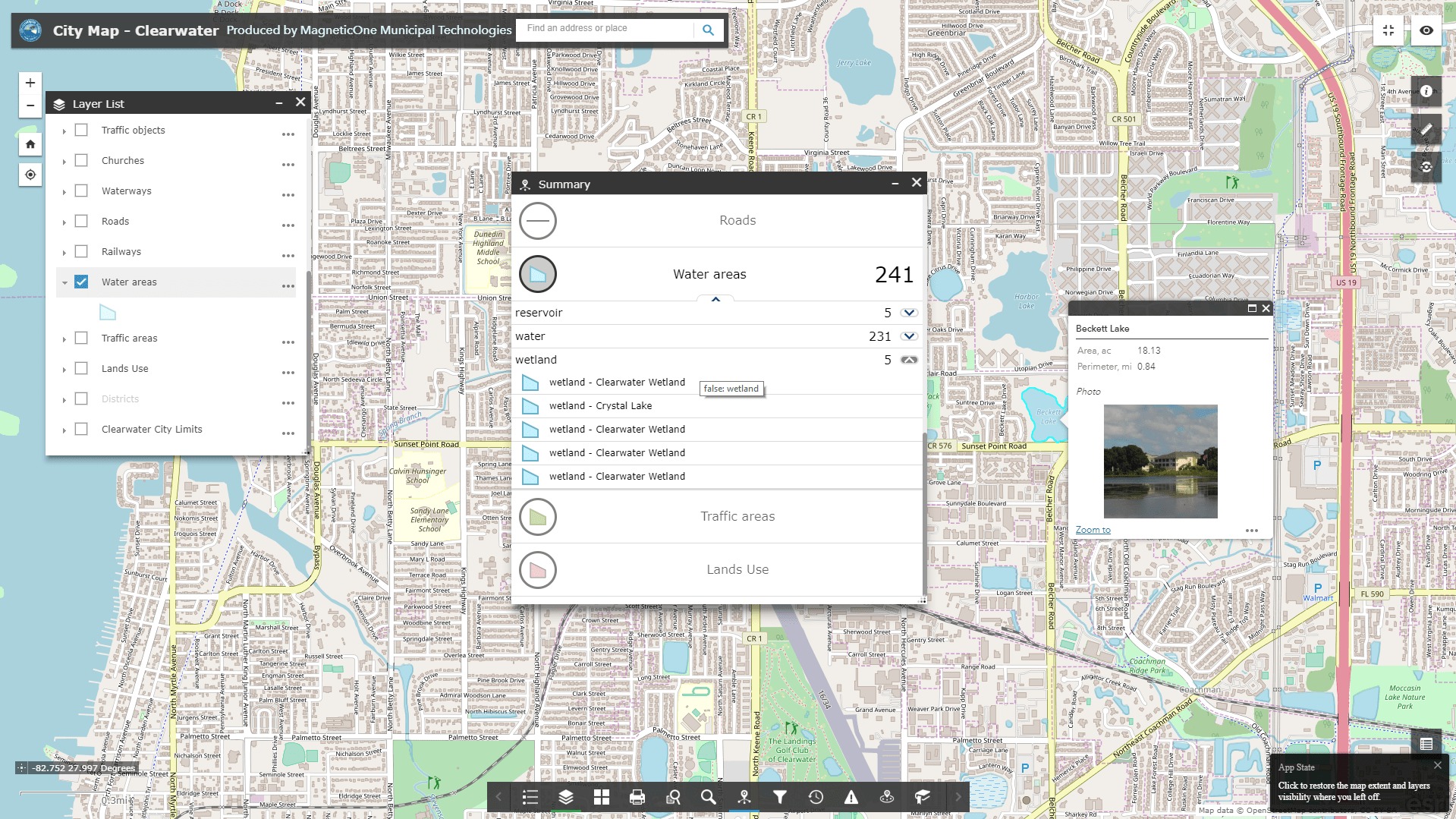Image resolution: width=1456 pixels, height=819 pixels.
Task: Click the attribute query magnifier icon
Action: point(672,797)
